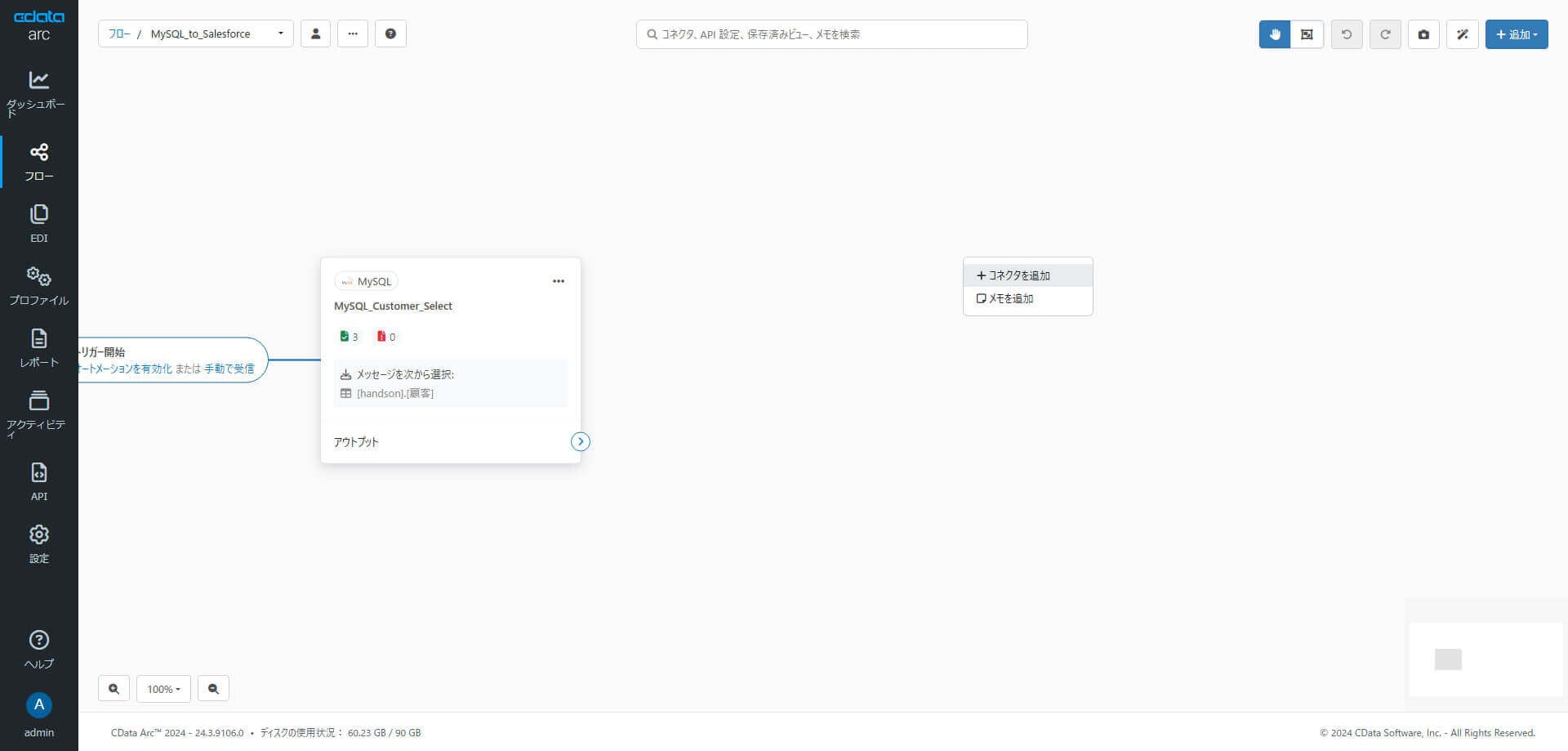The width and height of the screenshot is (1568, 751).
Task: Open the MySQL_to_Salesforce workspace dropdown
Action: coord(217,34)
